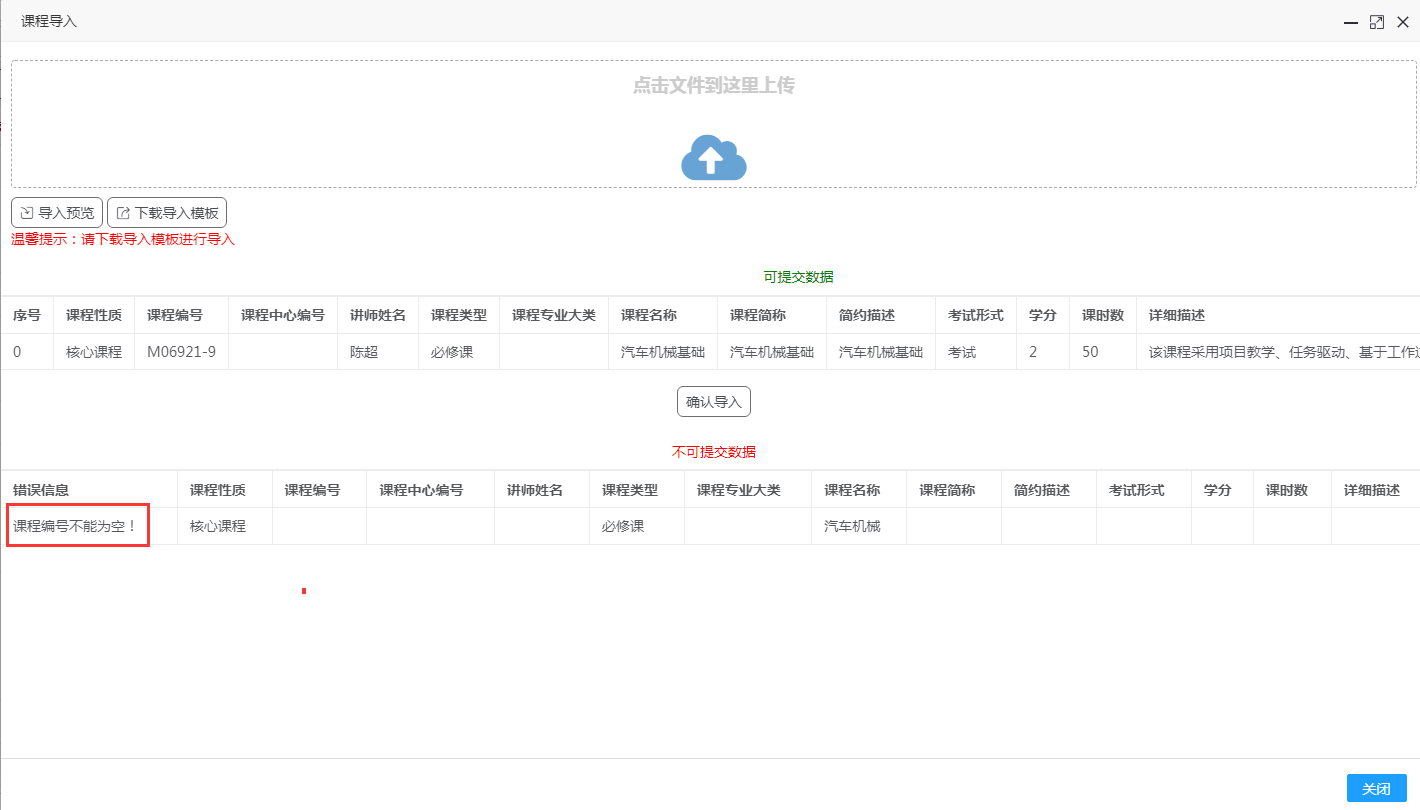This screenshot has height=810, width=1420.
Task: Click 课程名称 header in submittable table
Action: click(x=649, y=315)
